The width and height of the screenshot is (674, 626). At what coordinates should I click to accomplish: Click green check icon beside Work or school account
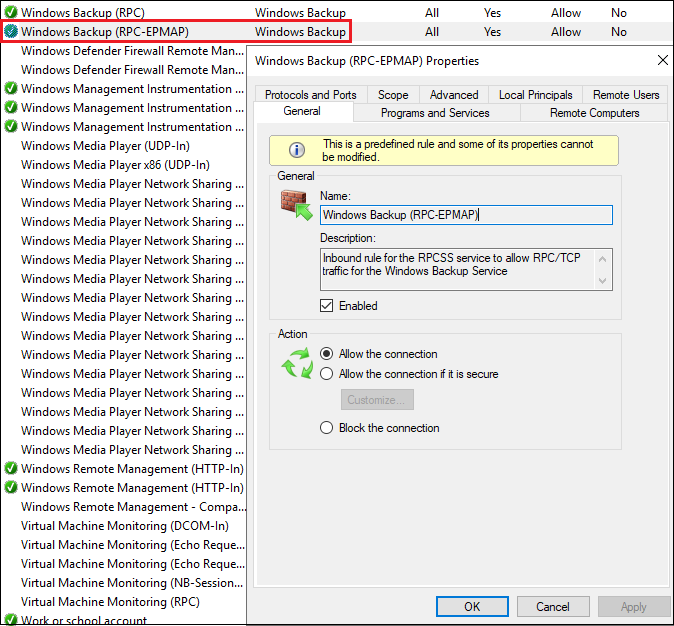(x=11, y=620)
